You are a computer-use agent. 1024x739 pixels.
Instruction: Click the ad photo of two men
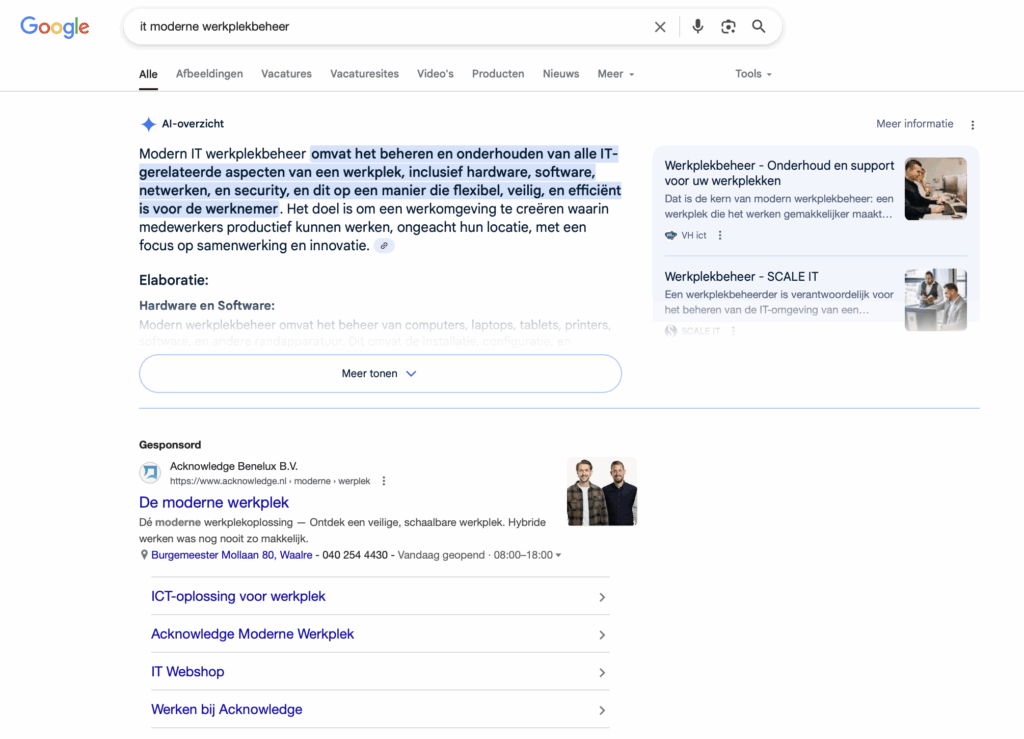point(601,492)
